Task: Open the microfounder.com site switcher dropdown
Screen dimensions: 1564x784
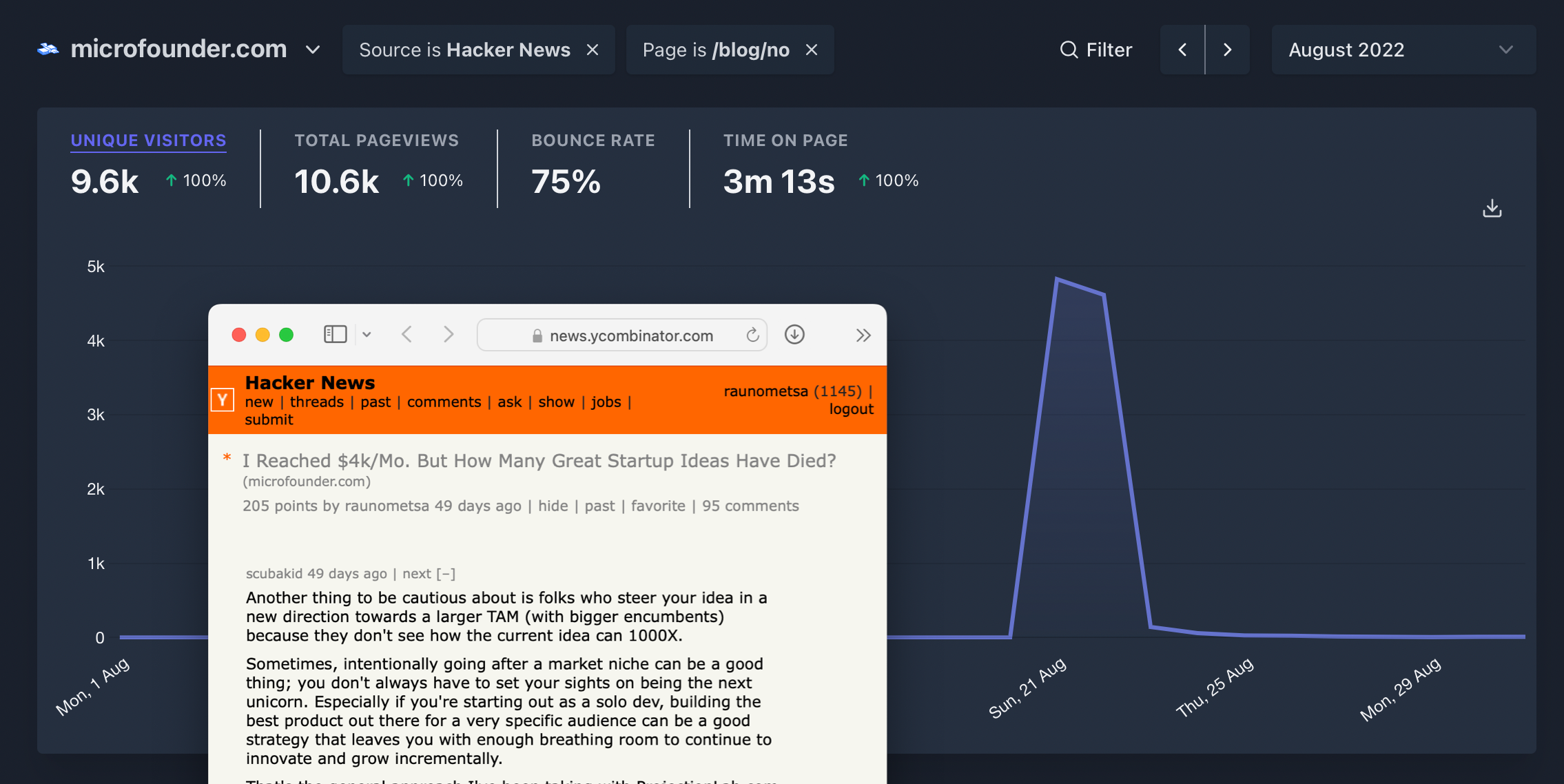Action: [x=313, y=50]
